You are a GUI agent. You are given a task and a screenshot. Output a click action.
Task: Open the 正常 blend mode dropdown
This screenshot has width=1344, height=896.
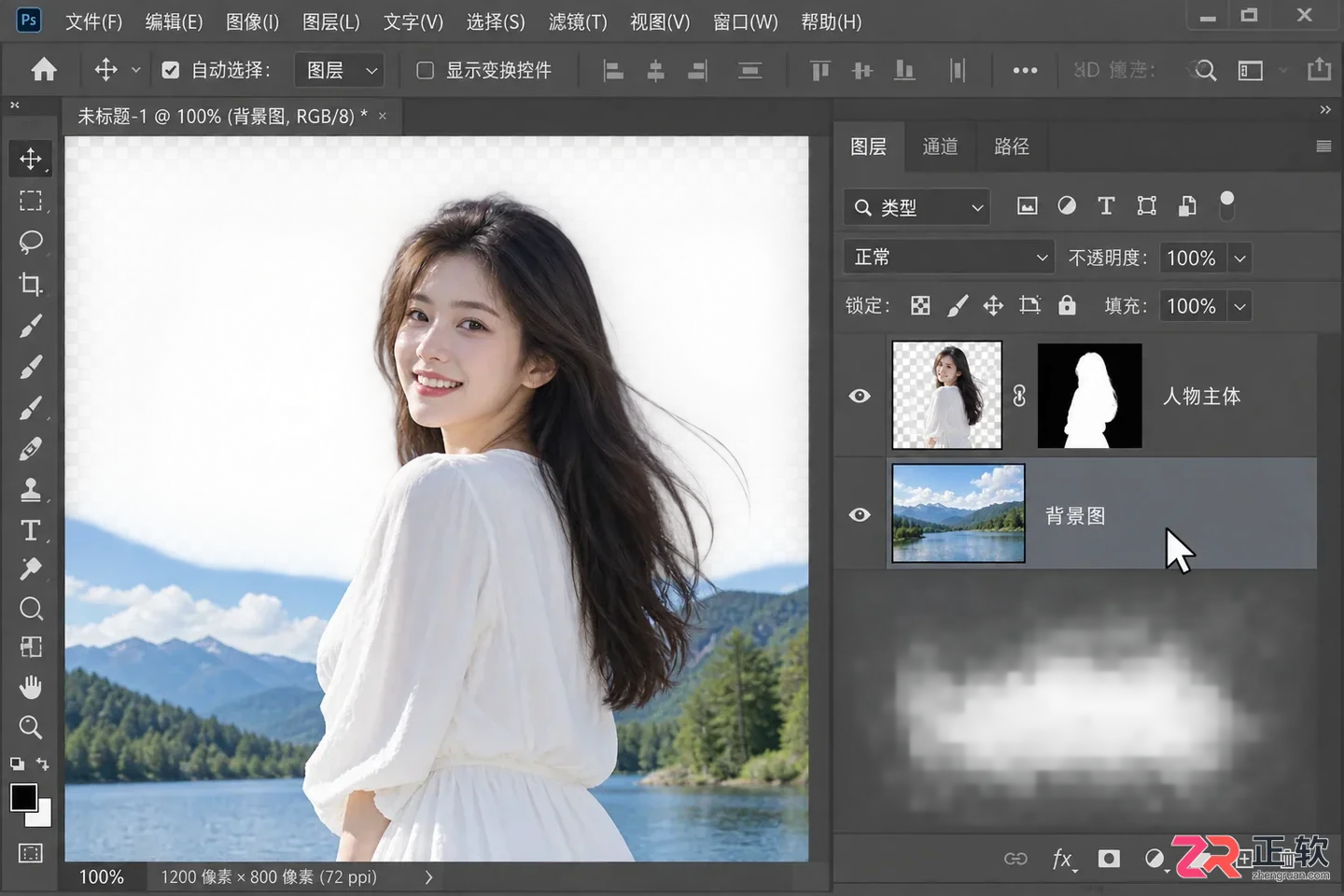pos(949,257)
